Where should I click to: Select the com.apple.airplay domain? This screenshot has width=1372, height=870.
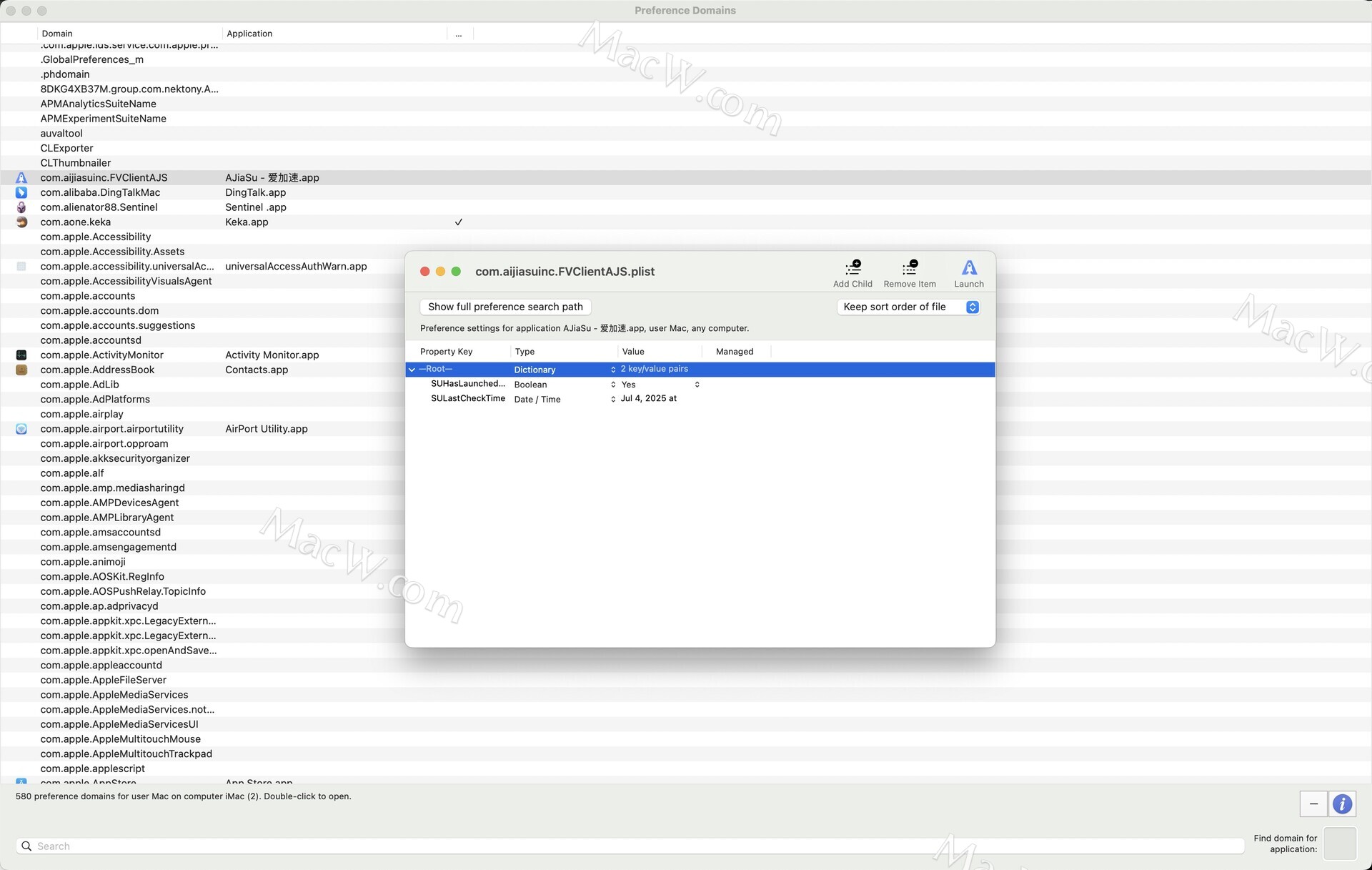tap(81, 415)
